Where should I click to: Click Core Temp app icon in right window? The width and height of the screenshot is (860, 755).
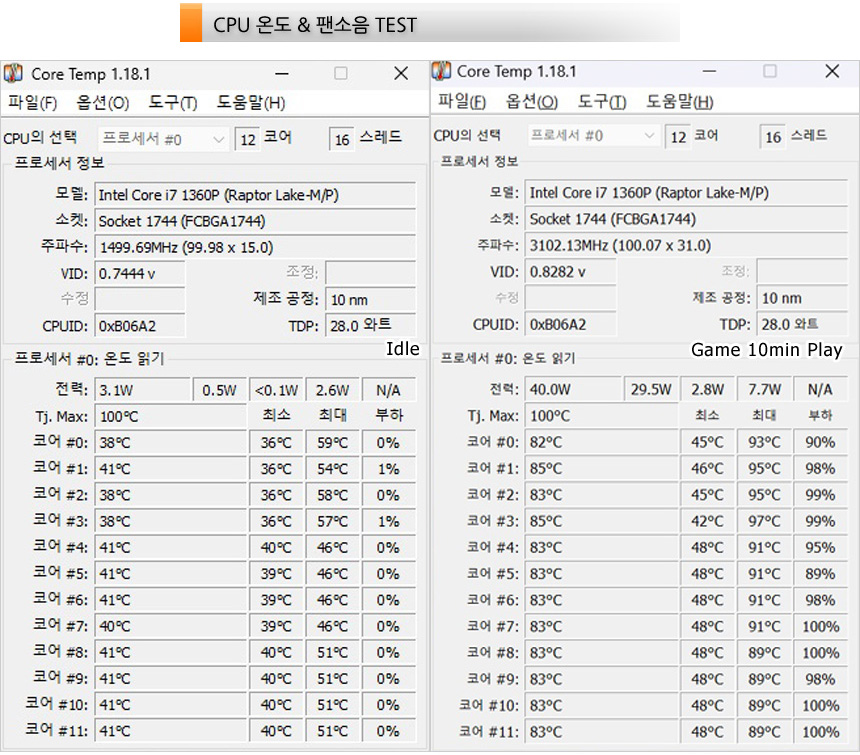tap(441, 71)
